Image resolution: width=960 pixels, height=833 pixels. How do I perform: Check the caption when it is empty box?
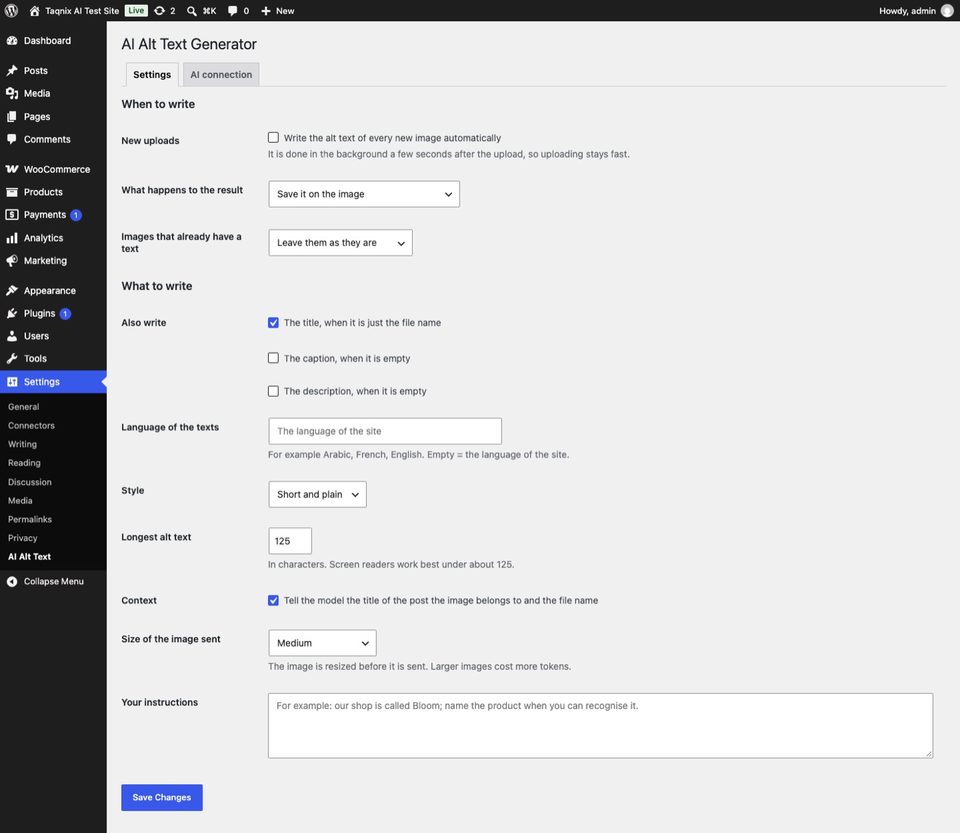tap(273, 358)
